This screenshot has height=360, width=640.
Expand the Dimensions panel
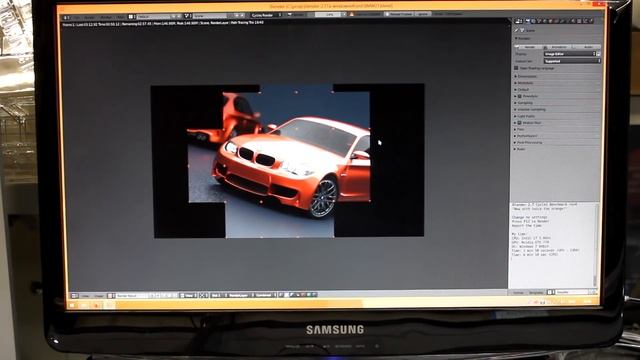(527, 76)
